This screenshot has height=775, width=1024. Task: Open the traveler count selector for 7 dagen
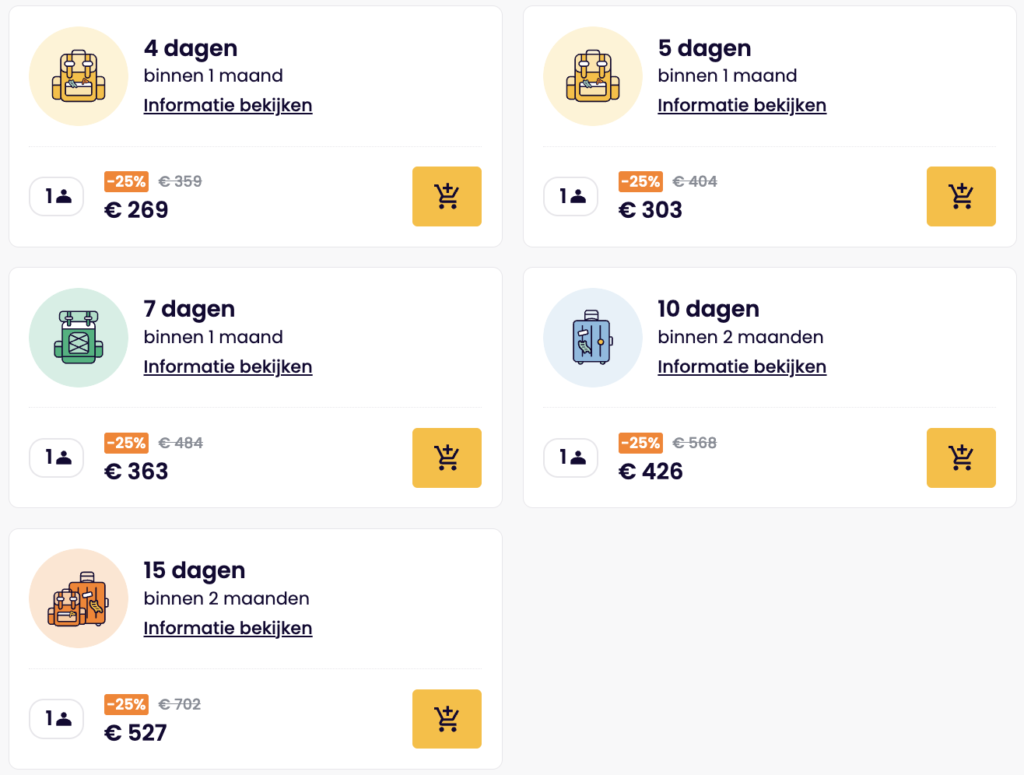[56, 457]
